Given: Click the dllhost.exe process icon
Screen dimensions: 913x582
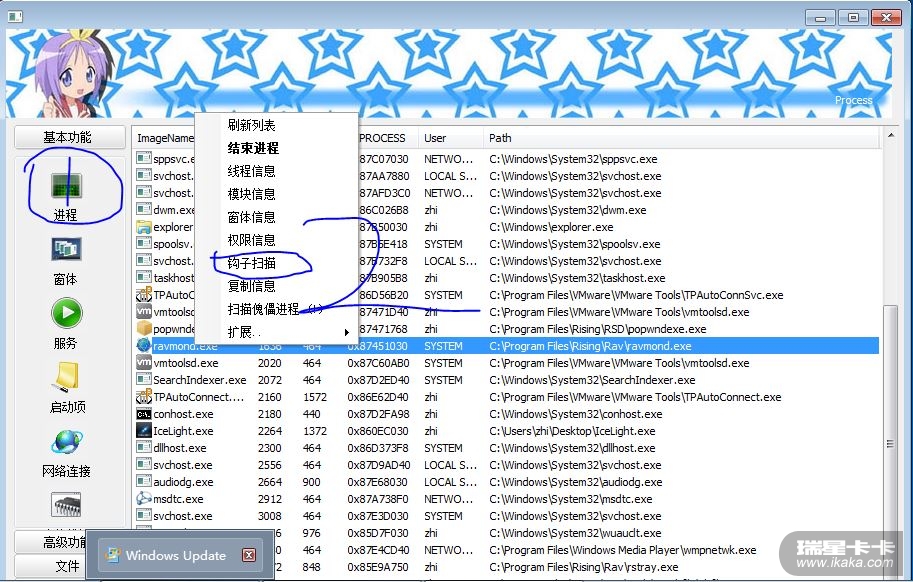Looking at the screenshot, I should click(143, 448).
